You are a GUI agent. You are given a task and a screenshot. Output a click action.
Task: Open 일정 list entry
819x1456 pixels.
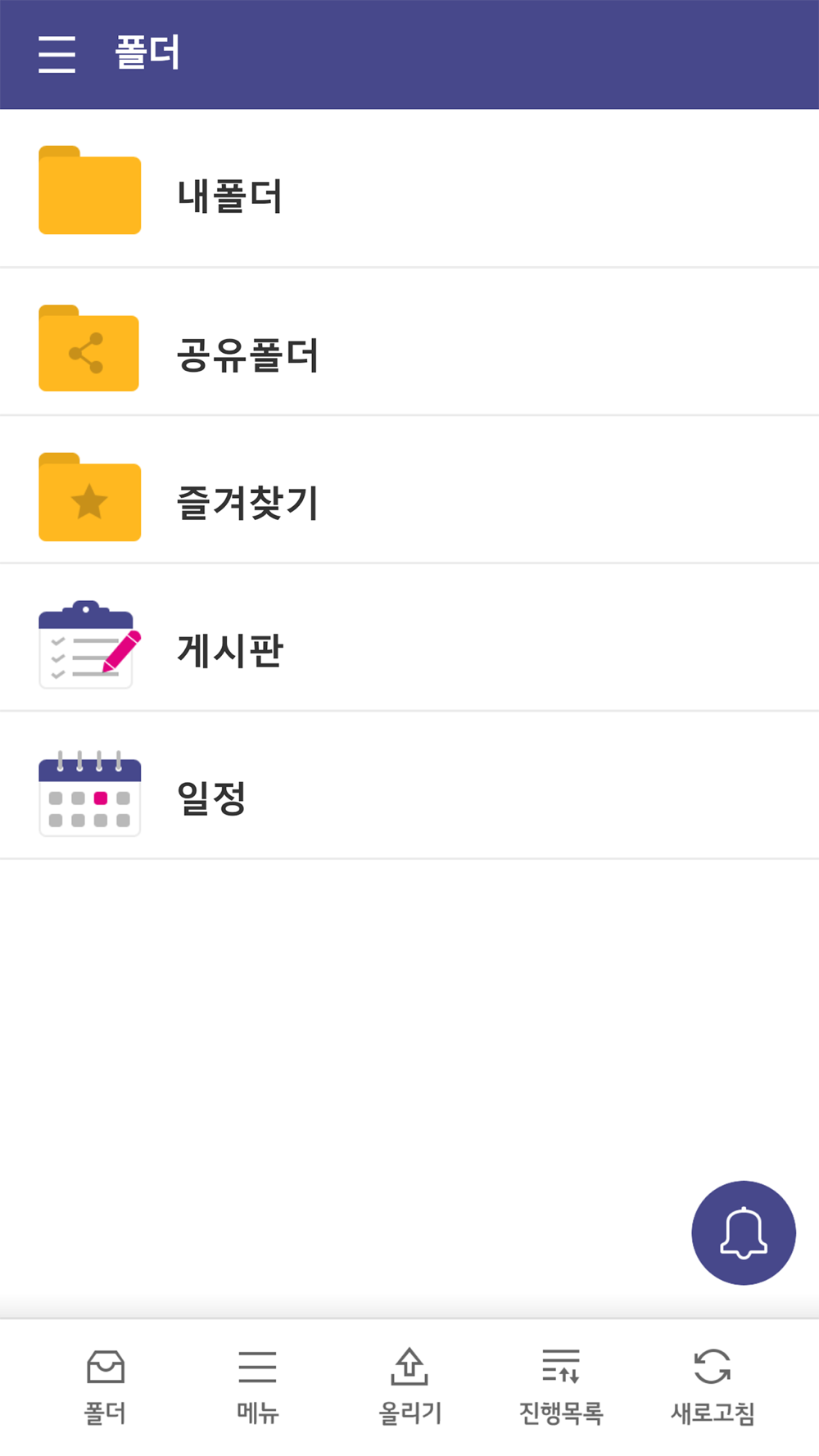point(409,786)
